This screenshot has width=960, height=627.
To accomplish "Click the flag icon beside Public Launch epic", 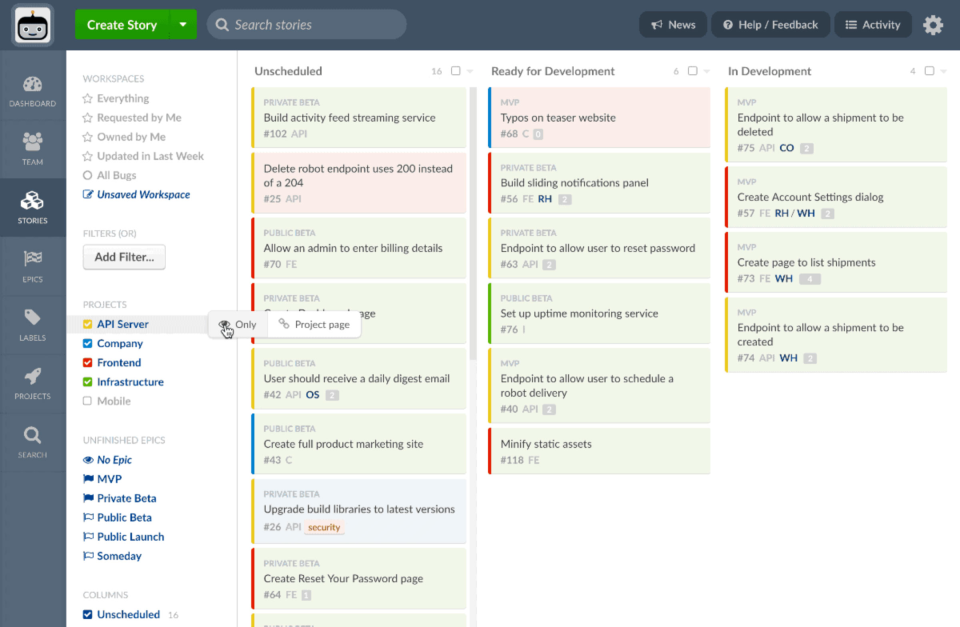I will (x=88, y=537).
